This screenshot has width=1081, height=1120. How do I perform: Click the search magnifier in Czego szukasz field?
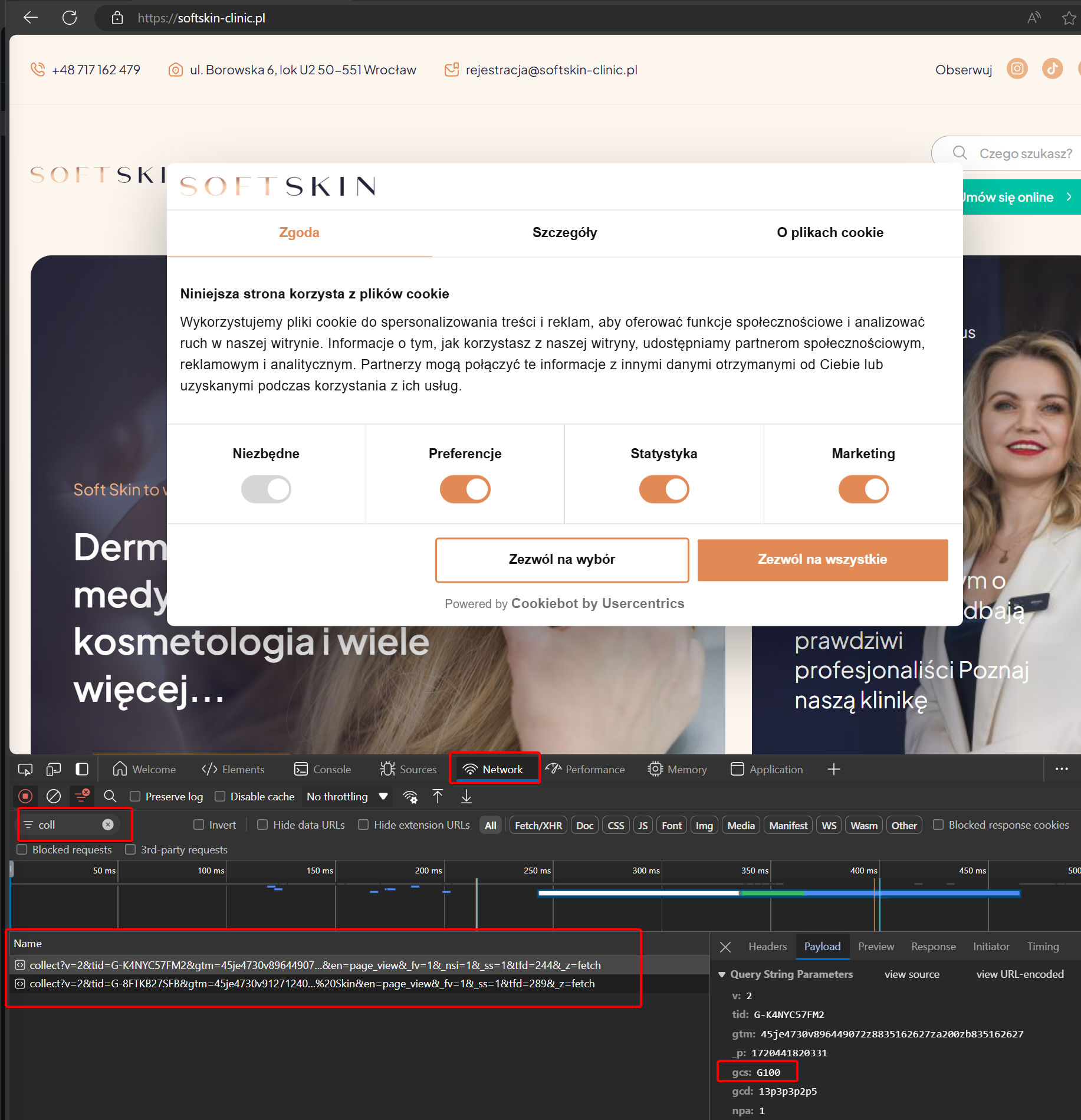tap(960, 153)
